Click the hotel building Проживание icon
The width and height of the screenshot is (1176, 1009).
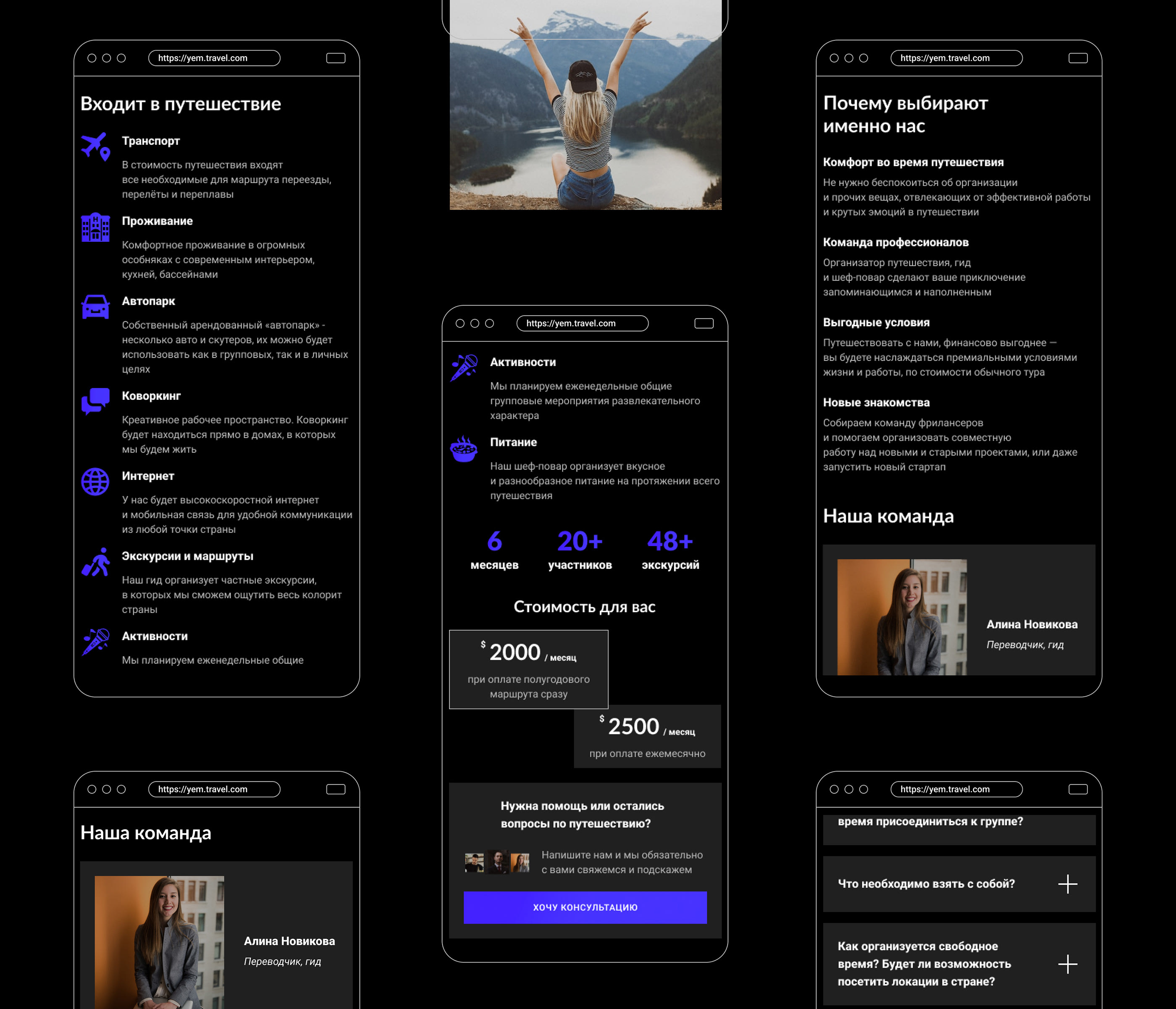click(95, 227)
